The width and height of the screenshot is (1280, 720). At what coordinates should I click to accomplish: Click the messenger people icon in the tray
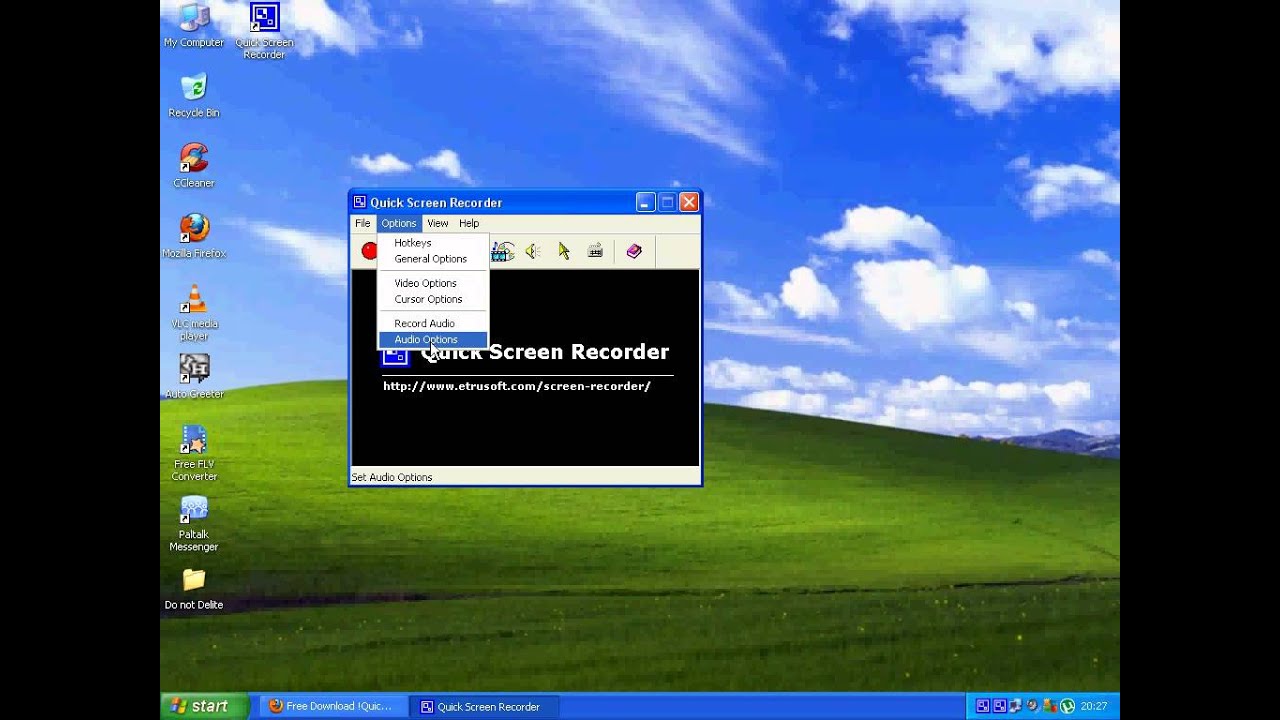(1050, 706)
